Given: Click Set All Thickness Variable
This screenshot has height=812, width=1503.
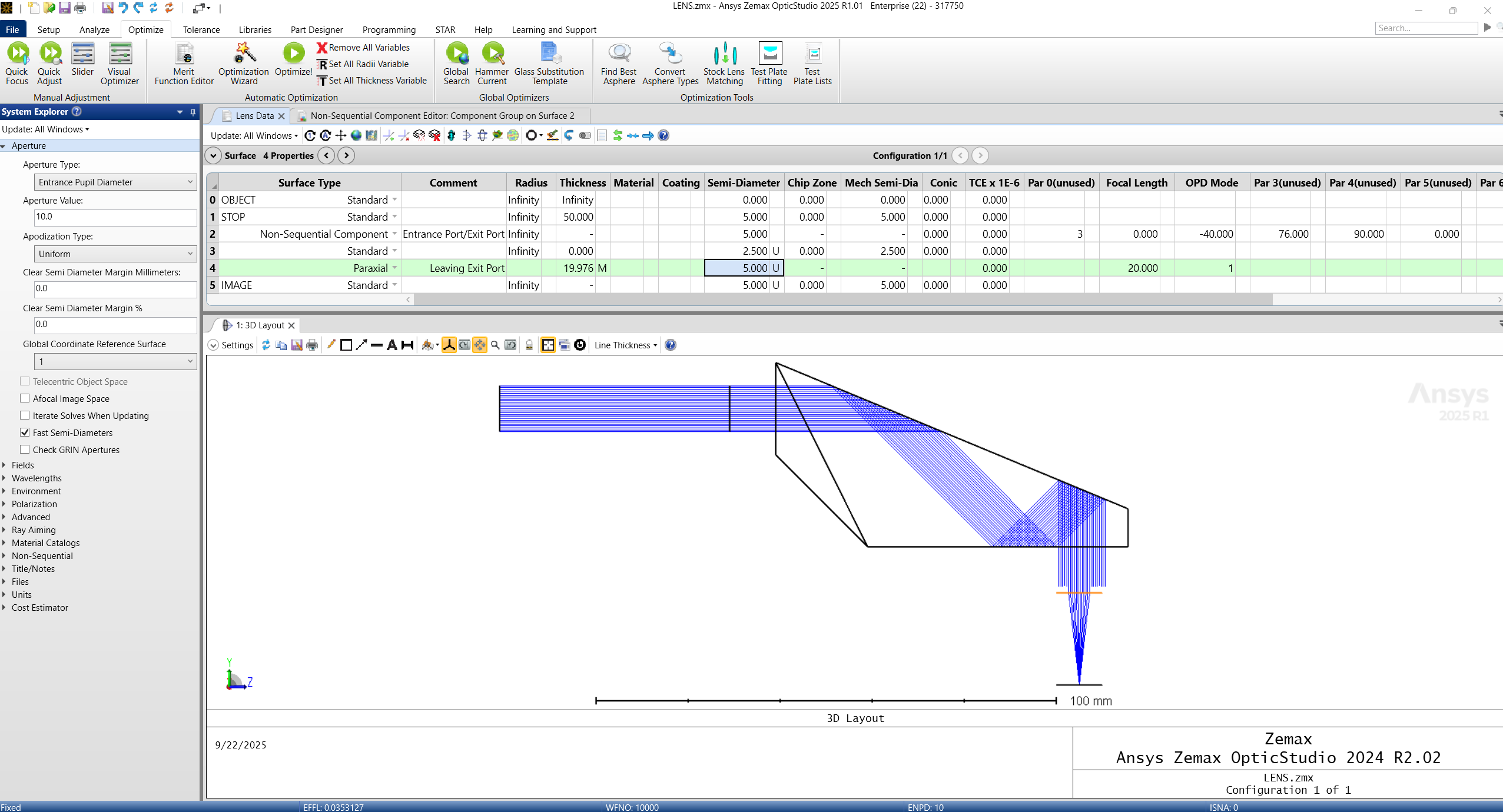Looking at the screenshot, I should pos(372,81).
